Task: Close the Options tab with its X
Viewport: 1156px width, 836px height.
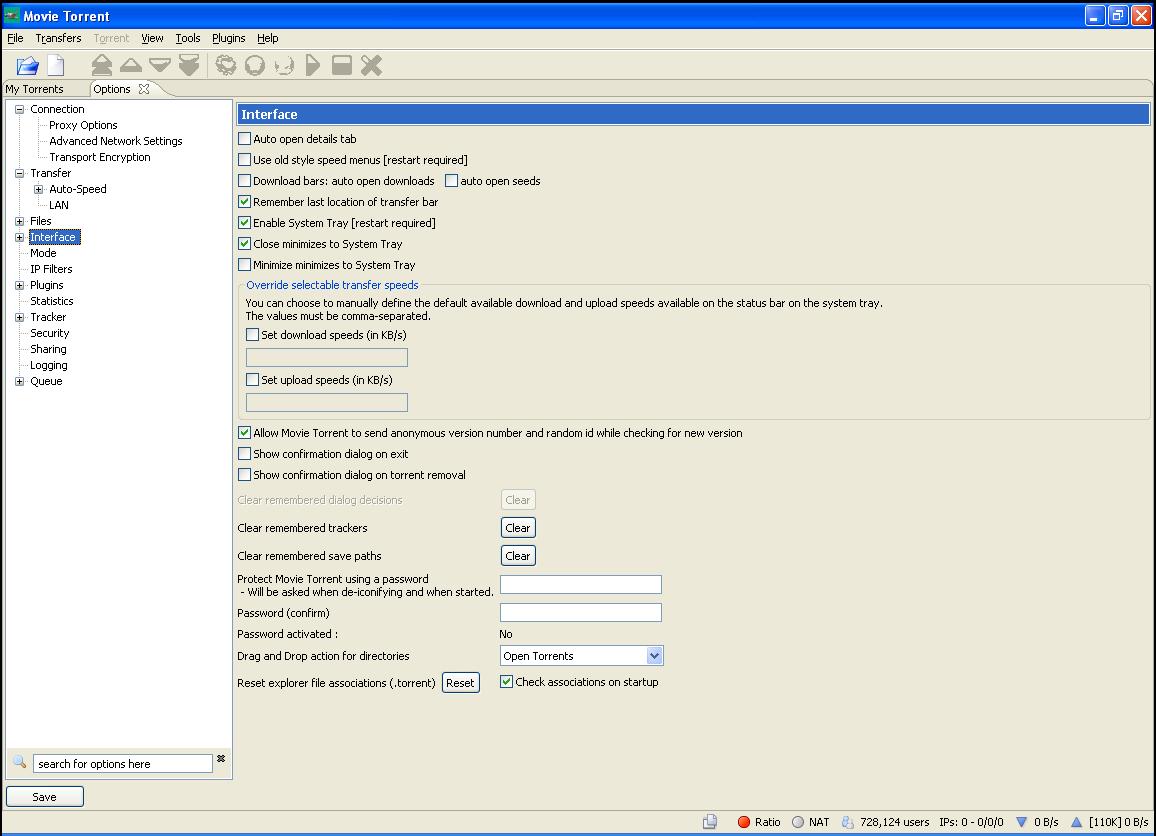Action: click(x=144, y=88)
